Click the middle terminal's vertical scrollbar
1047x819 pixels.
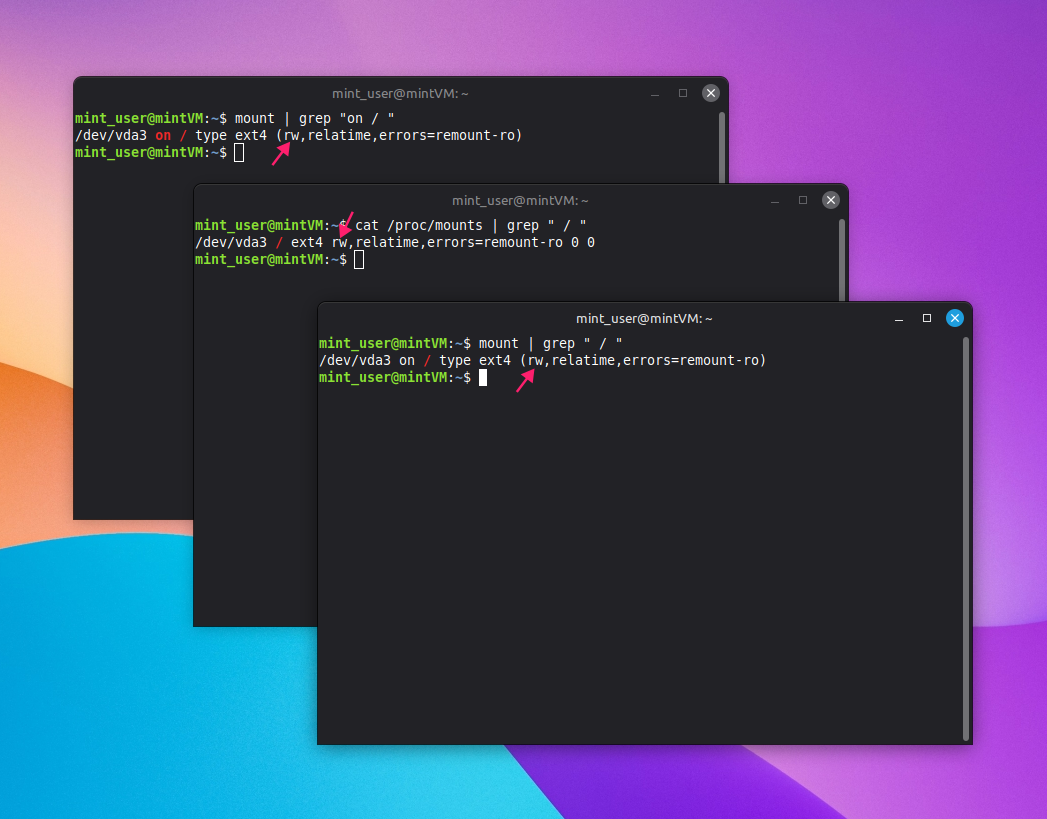tap(841, 260)
